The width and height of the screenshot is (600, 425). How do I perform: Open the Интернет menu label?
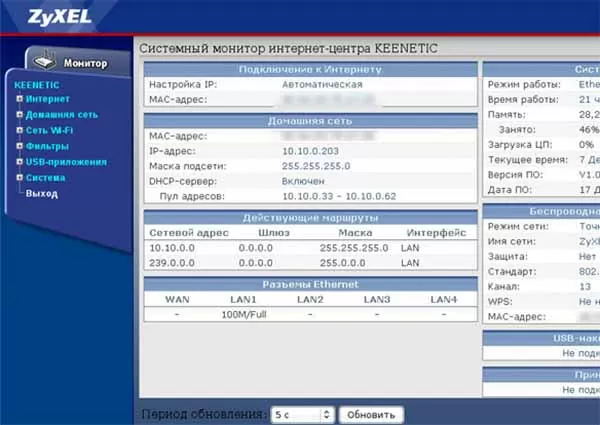point(48,100)
